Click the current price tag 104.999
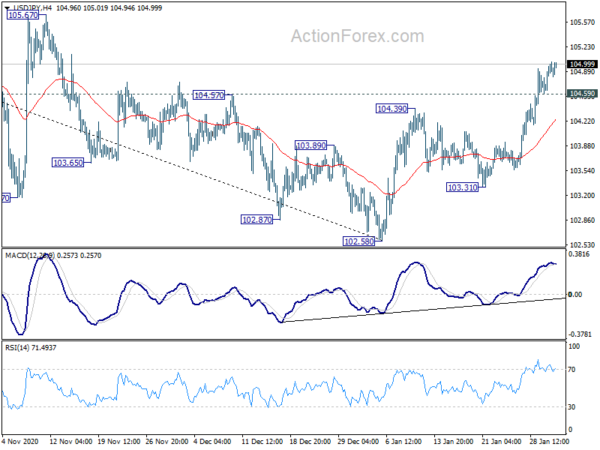The width and height of the screenshot is (600, 450). click(x=582, y=64)
